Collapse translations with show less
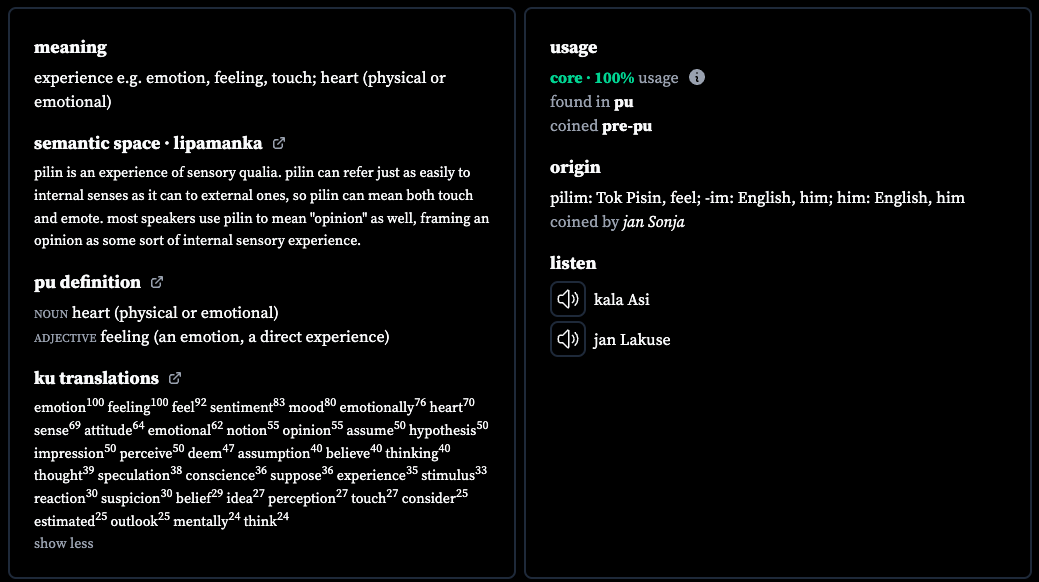1039x582 pixels. click(x=64, y=544)
